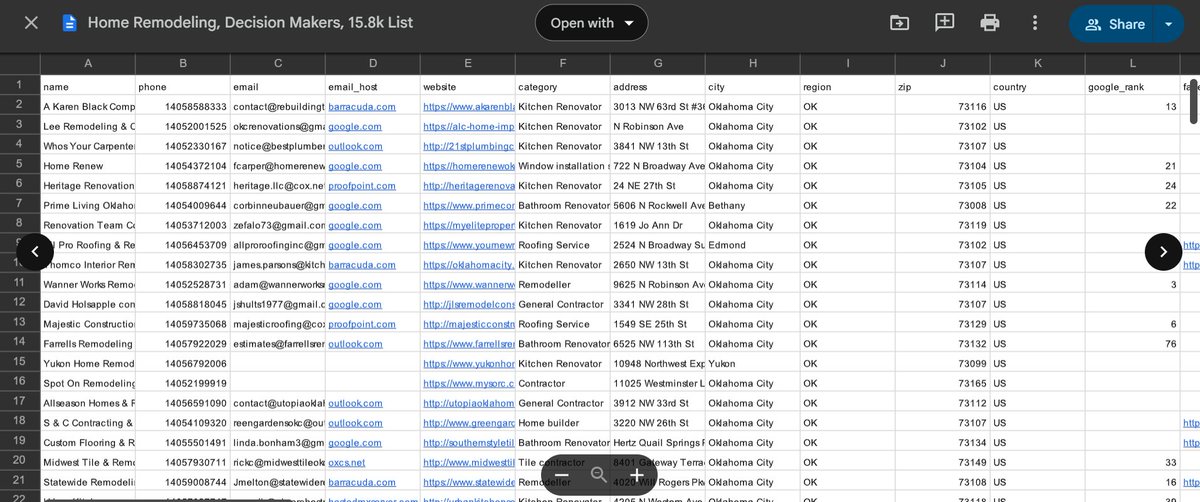Image resolution: width=1200 pixels, height=502 pixels.
Task: Select zip cell 73165
Action: pyautogui.click(x=942, y=383)
